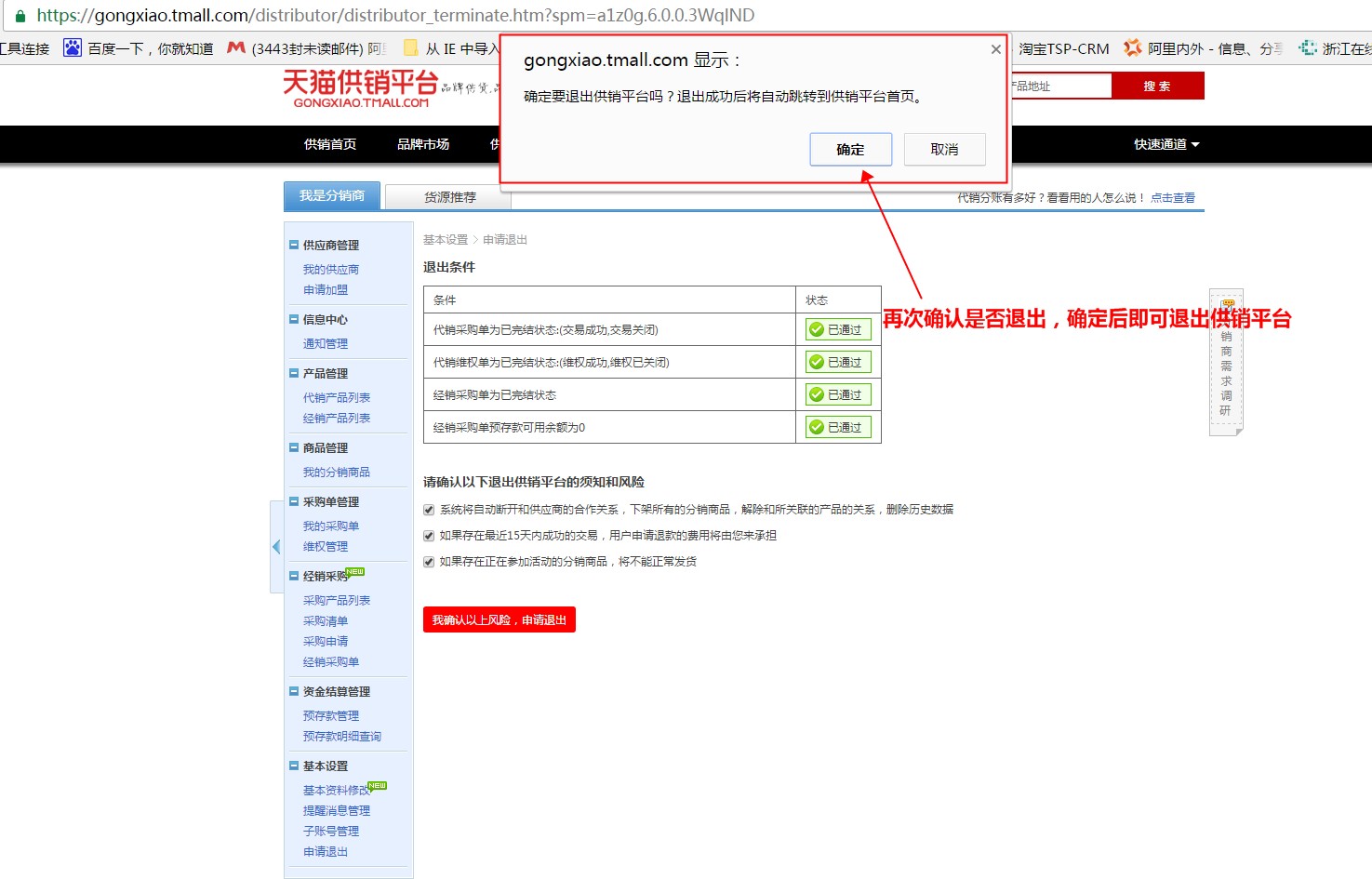
Task: Click the 淘宝TSP-CRM bookmark
Action: (x=1063, y=48)
